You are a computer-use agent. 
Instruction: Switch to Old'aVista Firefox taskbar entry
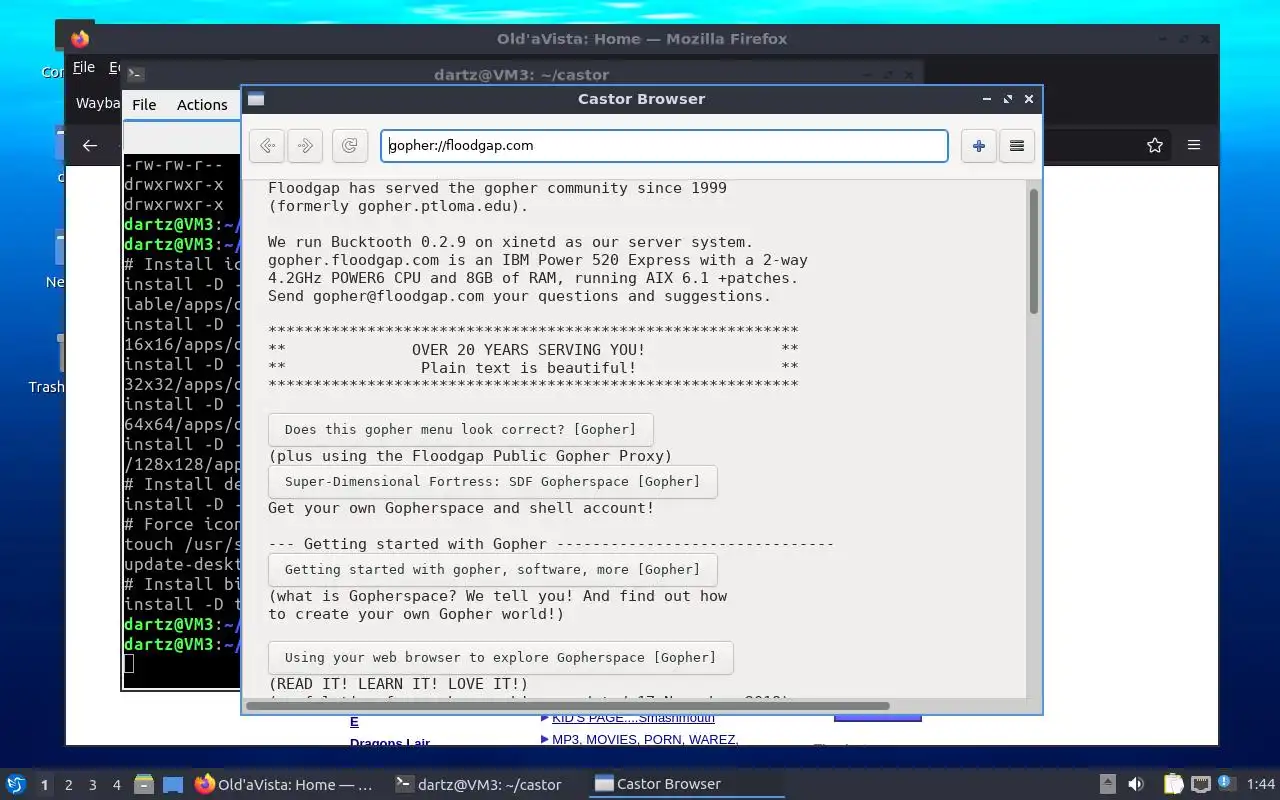pos(284,785)
